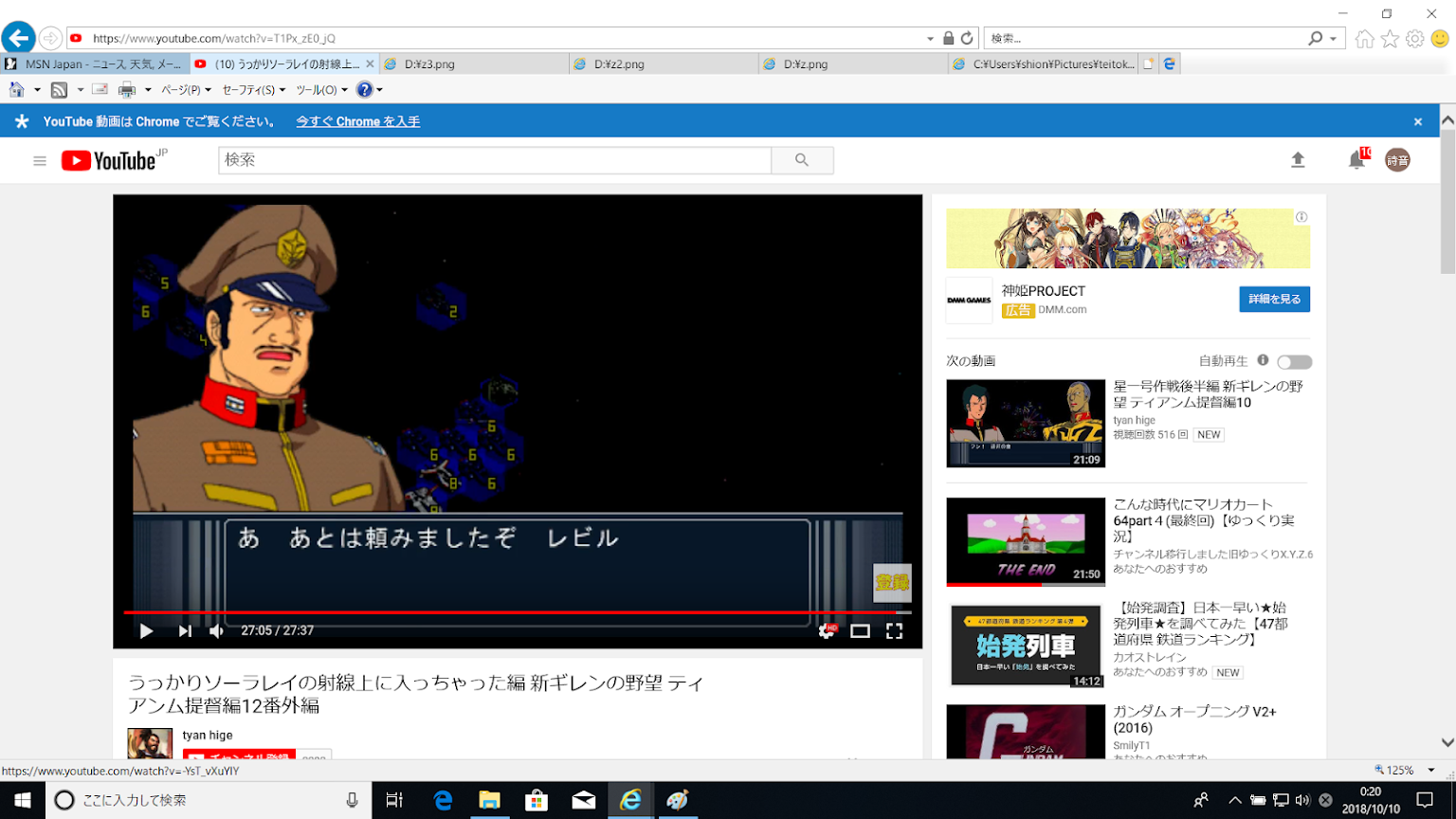This screenshot has height=819, width=1456.
Task: Open マリオカート64 part4 video title
Action: click(x=1204, y=520)
